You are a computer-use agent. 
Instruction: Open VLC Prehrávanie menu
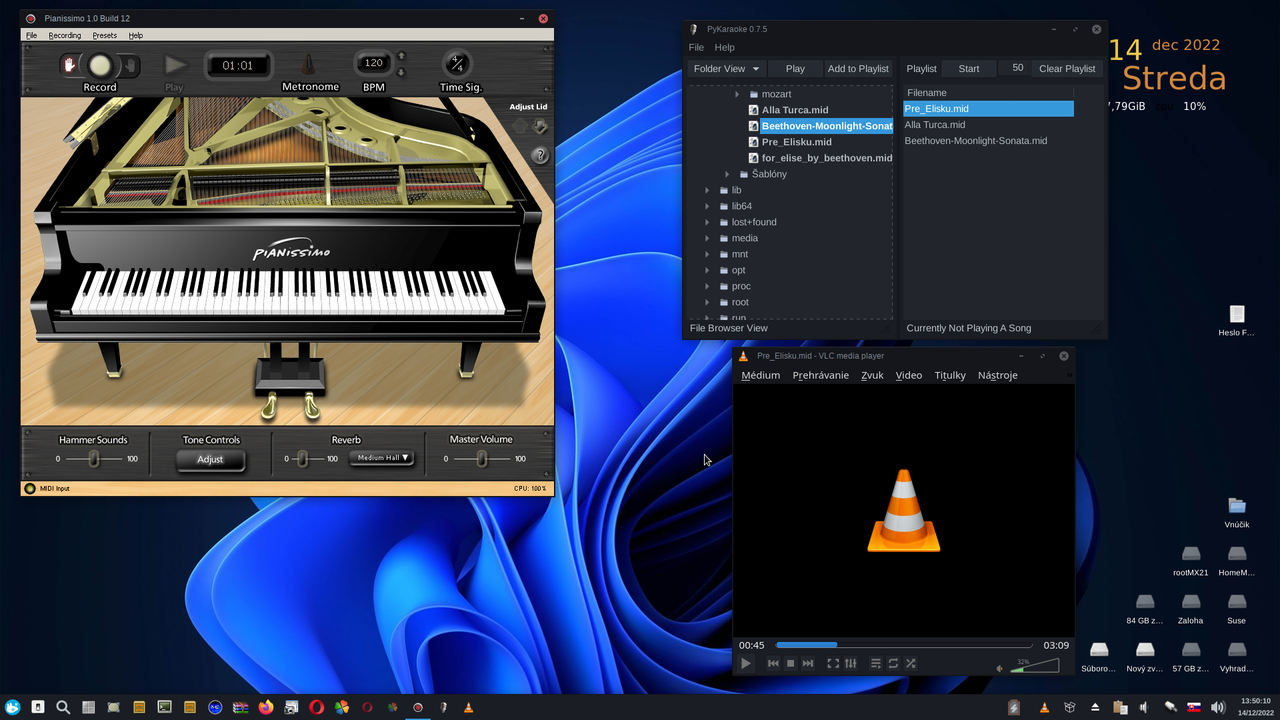[x=820, y=375]
